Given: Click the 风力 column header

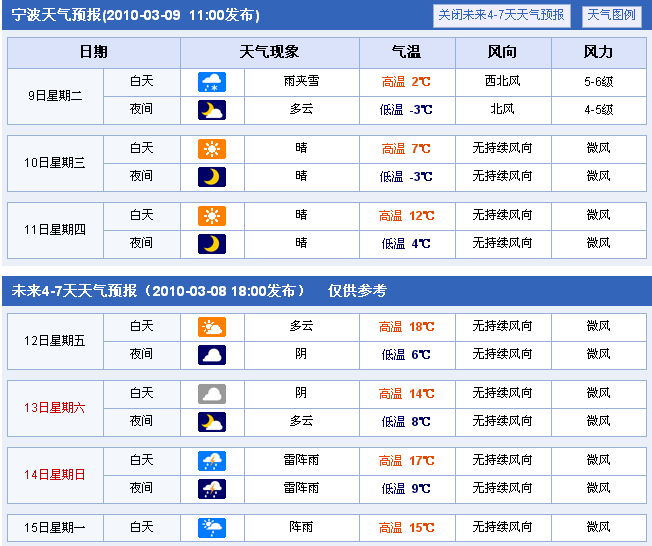Looking at the screenshot, I should [x=599, y=52].
